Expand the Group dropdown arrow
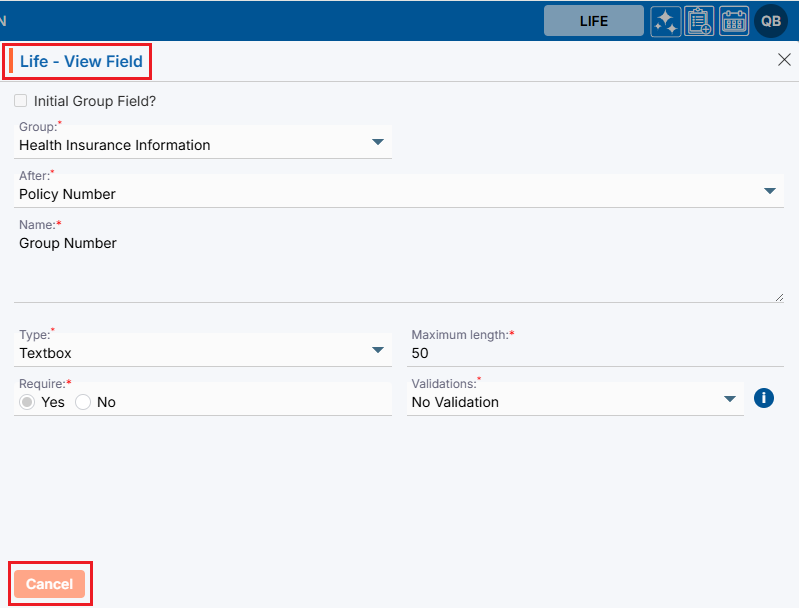799x608 pixels. coord(378,142)
